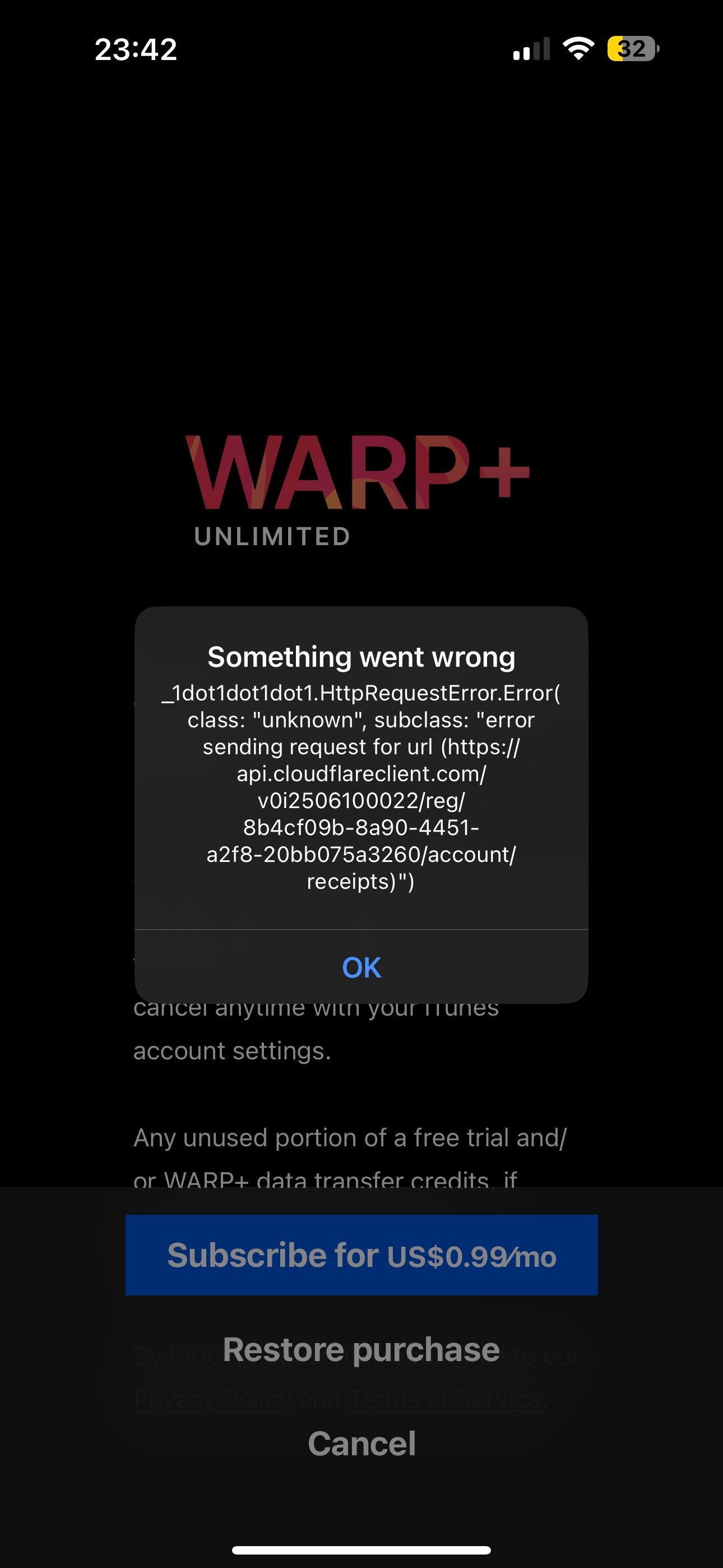Tap the battery indicator showing 32
Image resolution: width=723 pixels, height=1568 pixels.
633,49
